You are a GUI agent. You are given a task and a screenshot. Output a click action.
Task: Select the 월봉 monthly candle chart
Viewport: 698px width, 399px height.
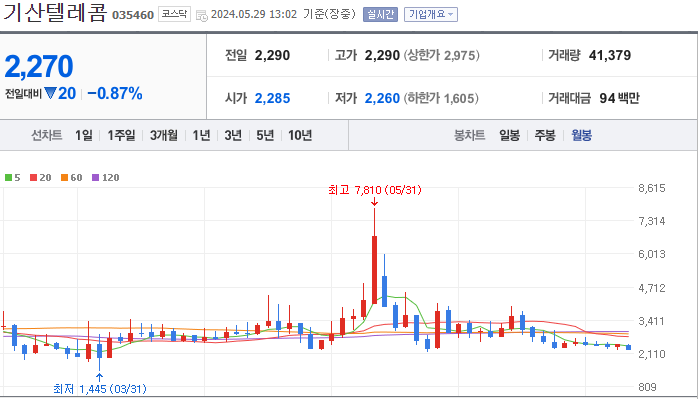click(x=581, y=135)
